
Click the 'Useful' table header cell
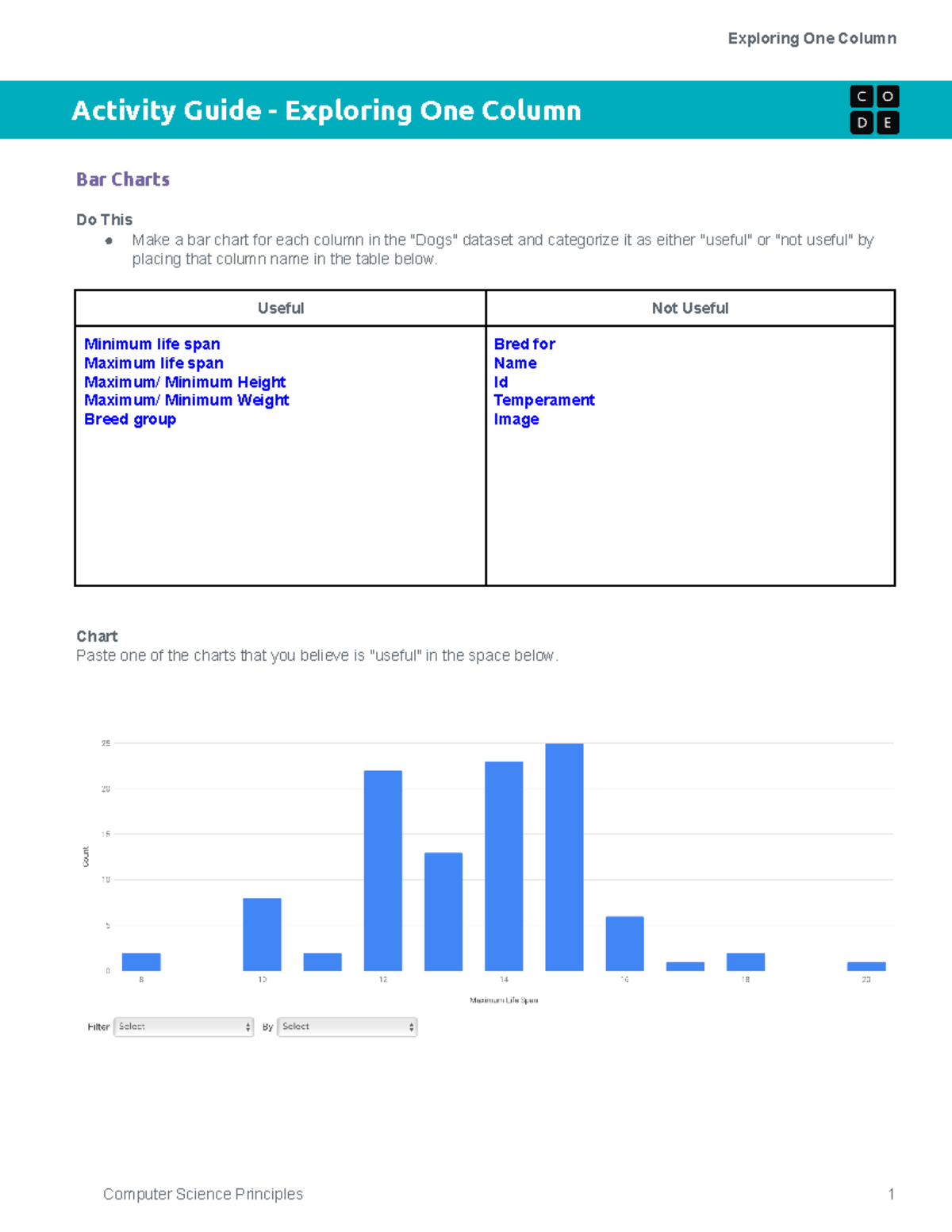pyautogui.click(x=280, y=309)
